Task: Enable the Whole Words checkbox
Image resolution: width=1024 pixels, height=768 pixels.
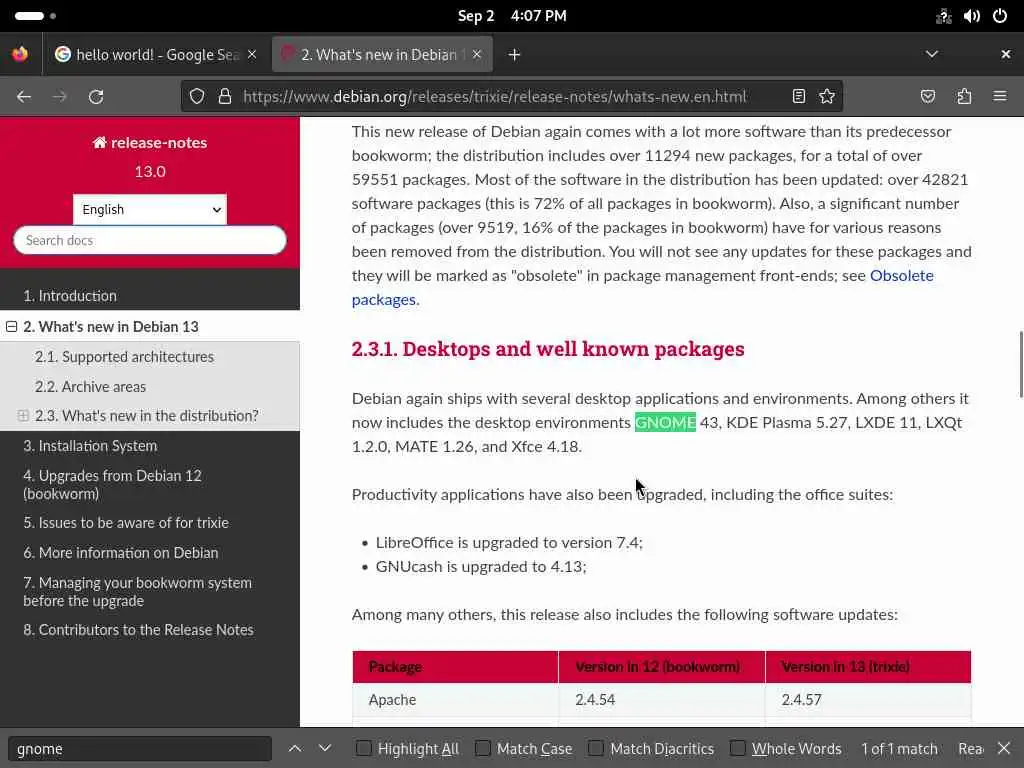Action: click(x=737, y=748)
